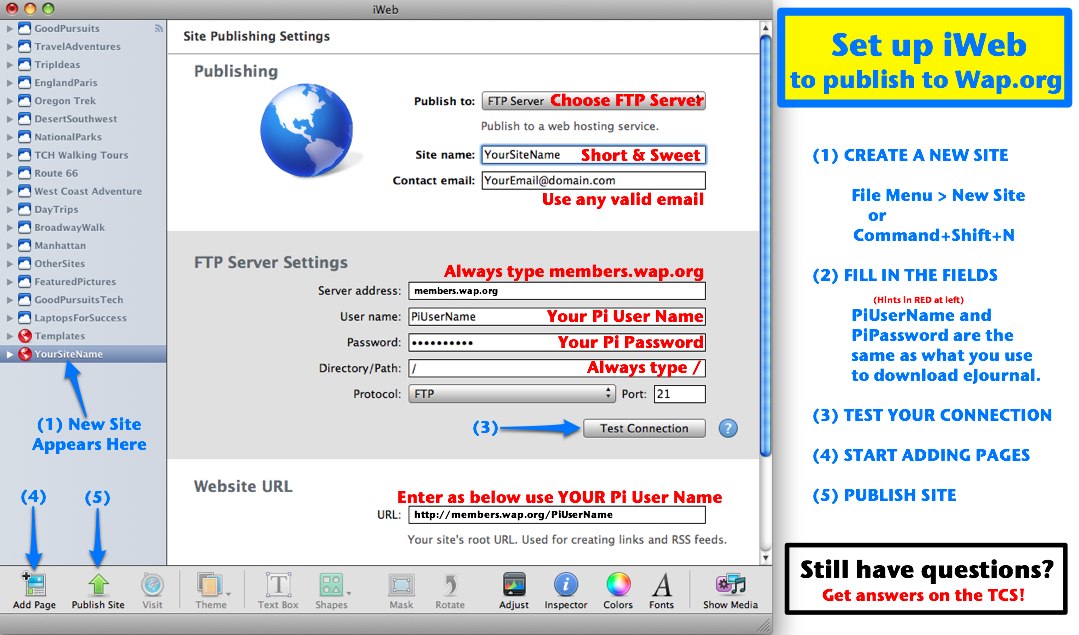The width and height of the screenshot is (1079, 635).
Task: Click the YourSiteName red globe icon
Action: [25, 354]
